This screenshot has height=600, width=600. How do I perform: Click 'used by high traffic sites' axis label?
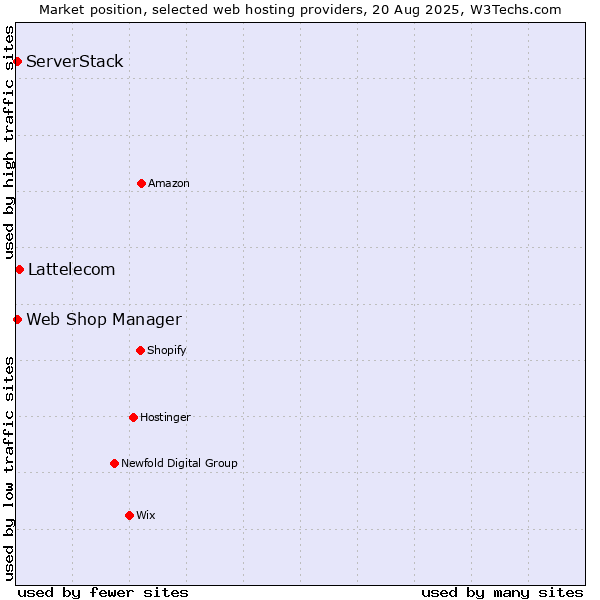pos(8,142)
